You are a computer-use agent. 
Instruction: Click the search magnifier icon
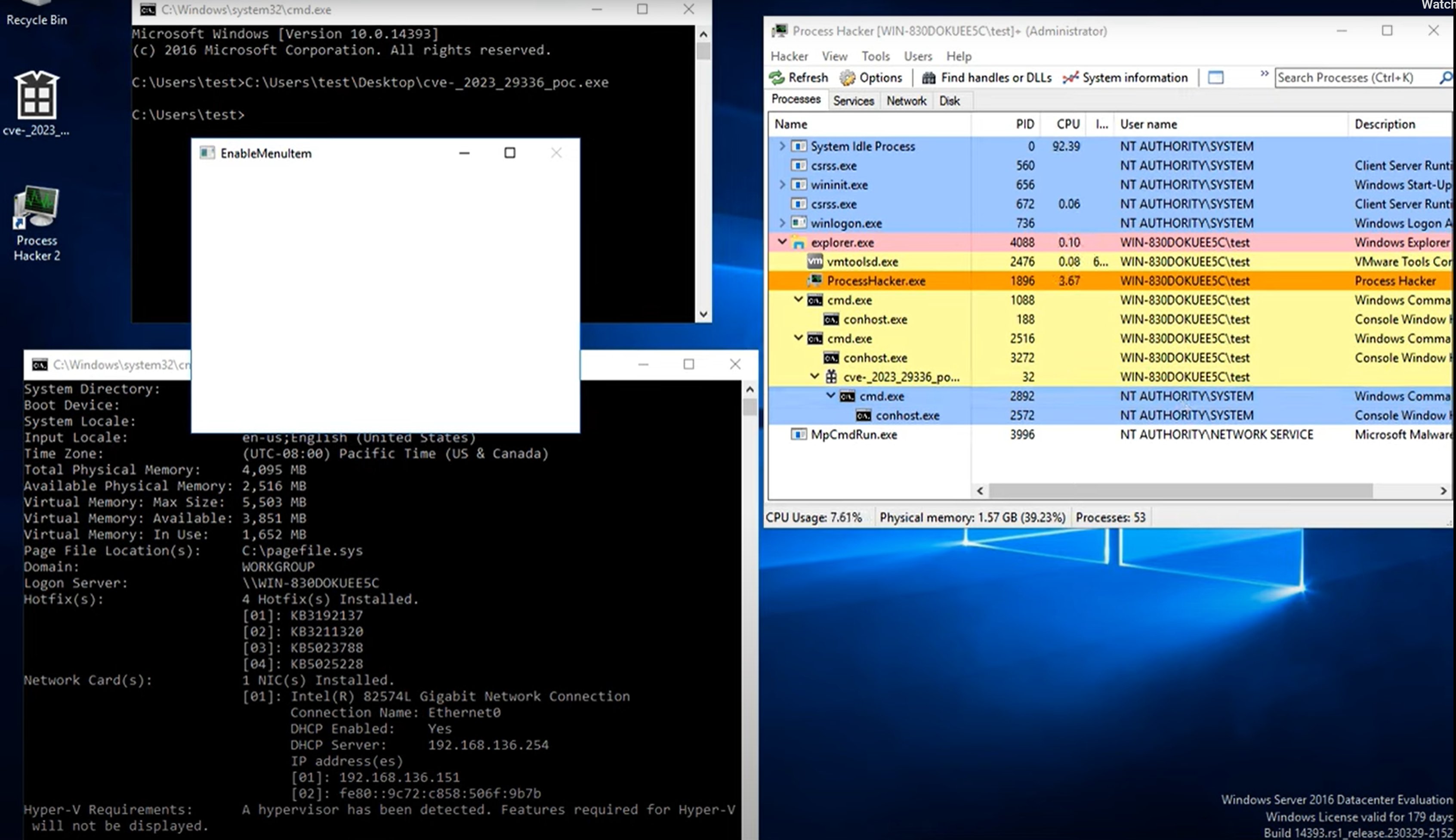pos(1445,78)
